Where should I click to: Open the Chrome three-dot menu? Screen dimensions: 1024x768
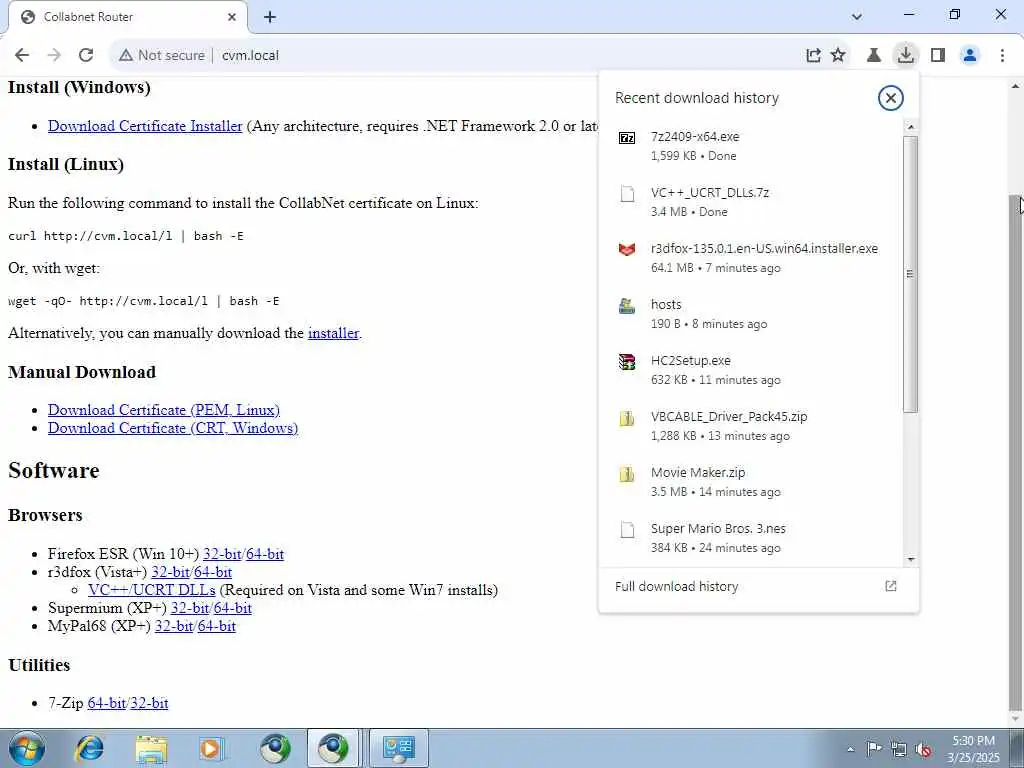tap(1002, 56)
